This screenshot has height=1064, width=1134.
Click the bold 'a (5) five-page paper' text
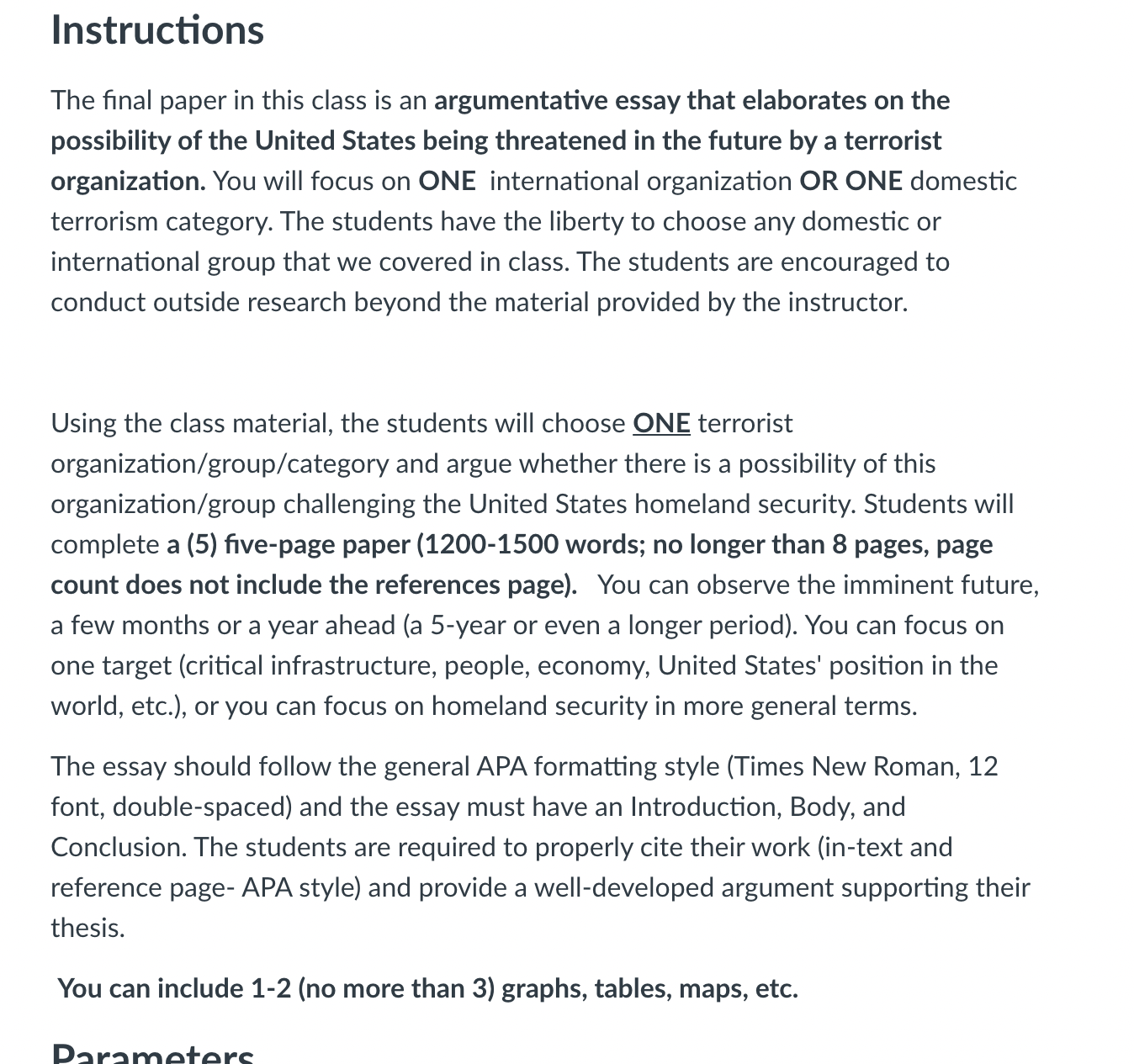click(289, 544)
